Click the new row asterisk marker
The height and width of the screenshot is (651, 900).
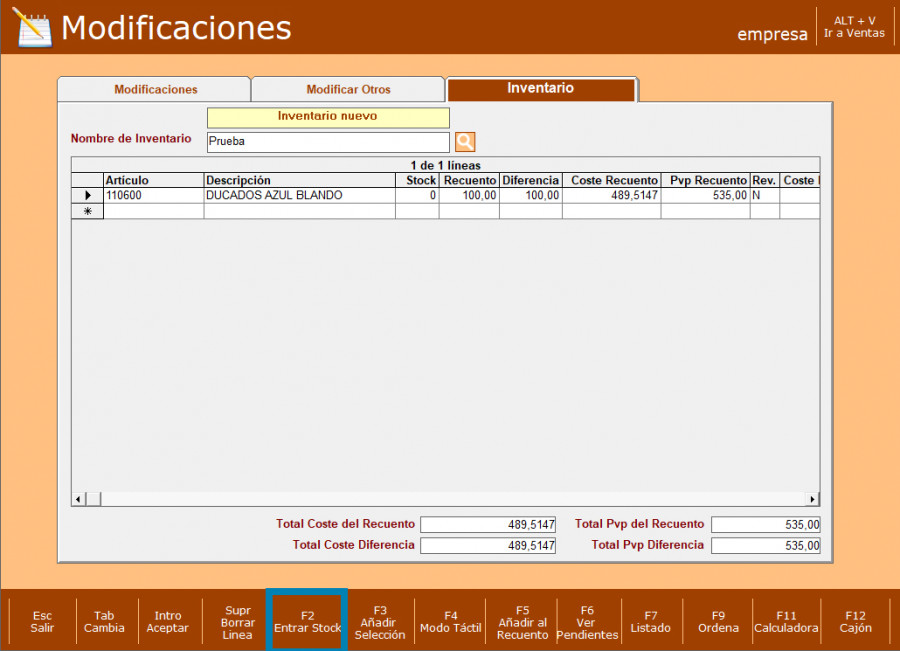click(x=87, y=211)
